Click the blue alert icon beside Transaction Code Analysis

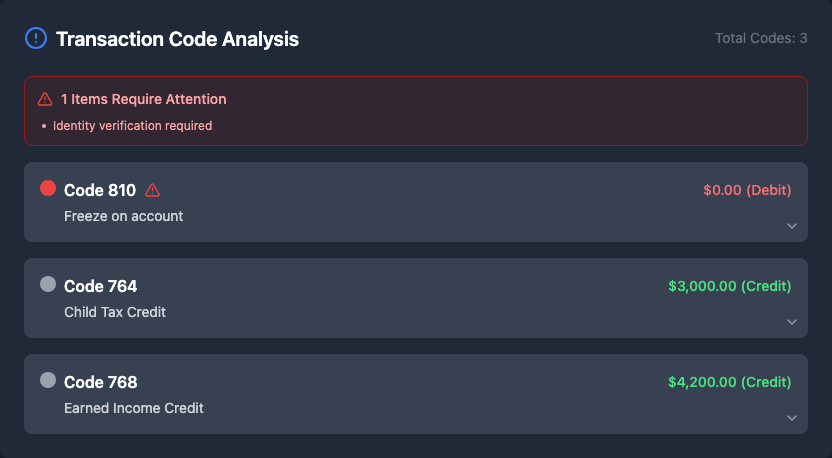pos(35,39)
